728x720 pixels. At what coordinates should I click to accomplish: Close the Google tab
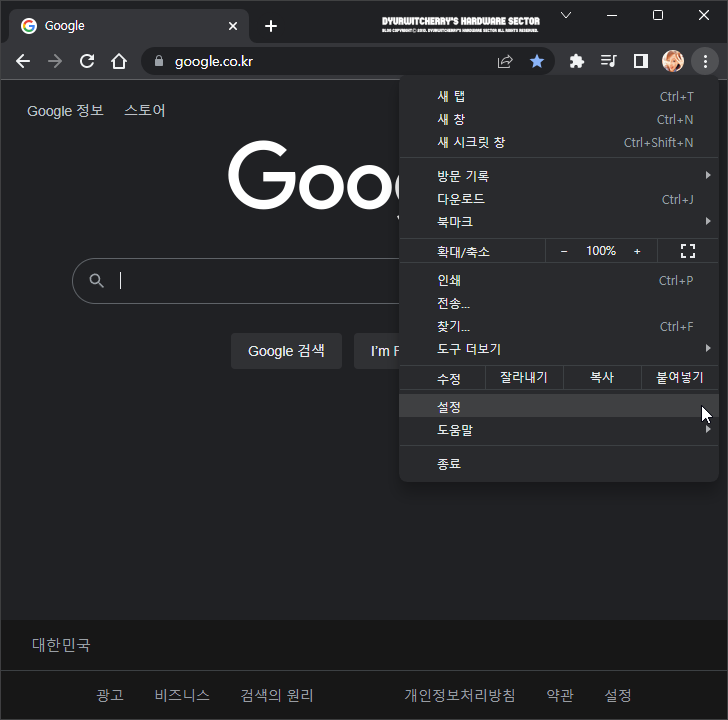click(x=233, y=26)
